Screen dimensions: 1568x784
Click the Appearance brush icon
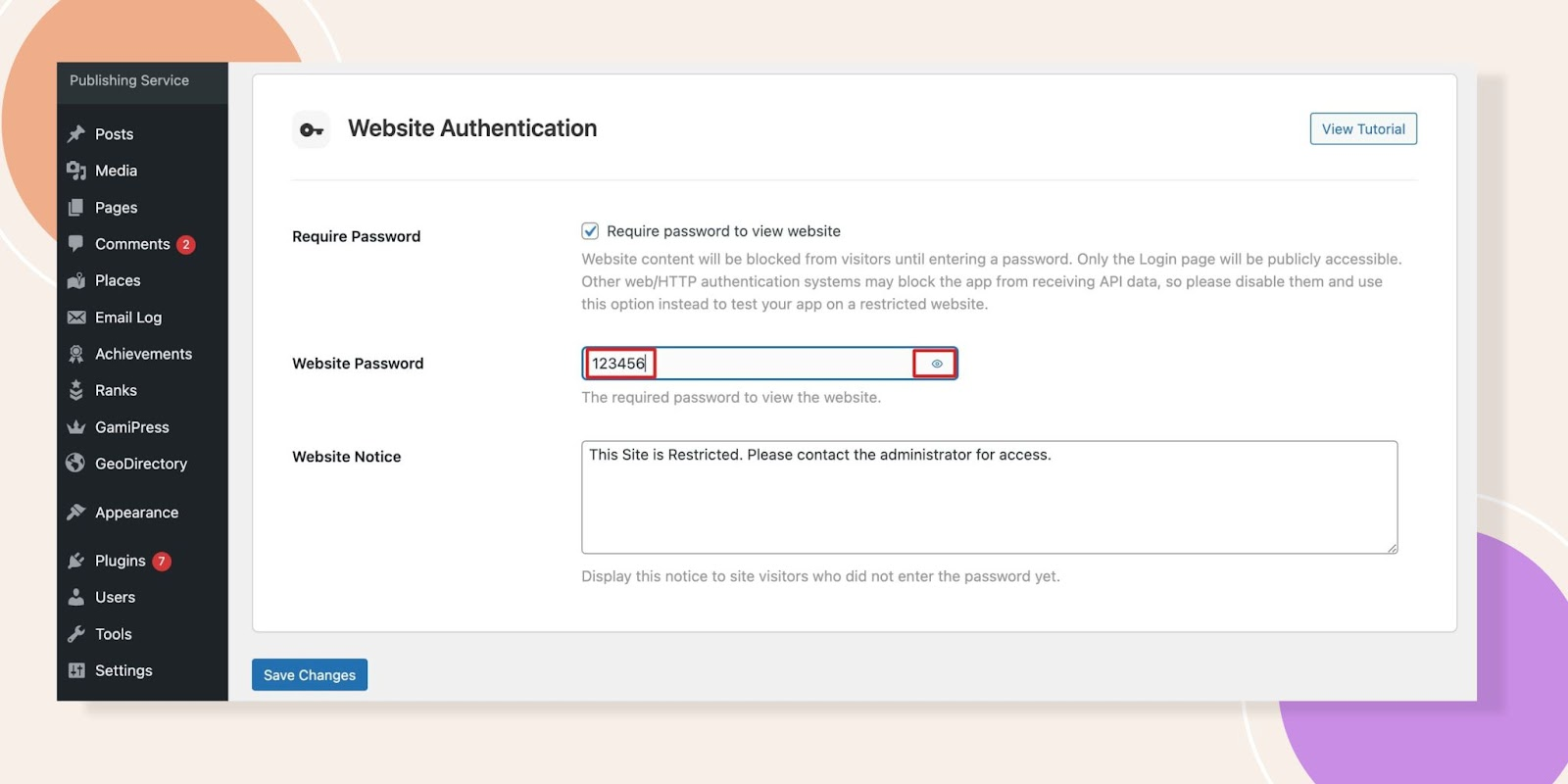[76, 513]
